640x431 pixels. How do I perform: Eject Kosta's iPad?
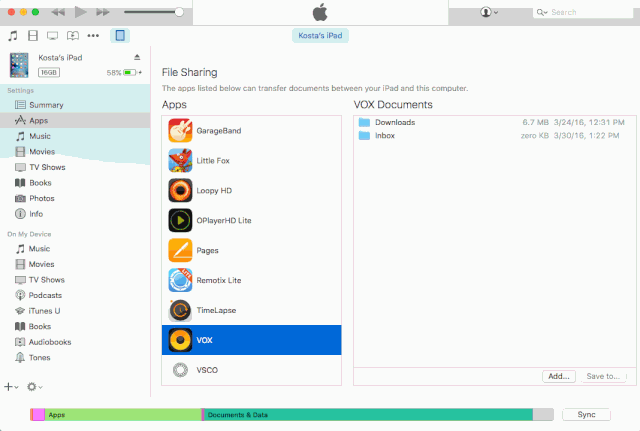tap(137, 57)
